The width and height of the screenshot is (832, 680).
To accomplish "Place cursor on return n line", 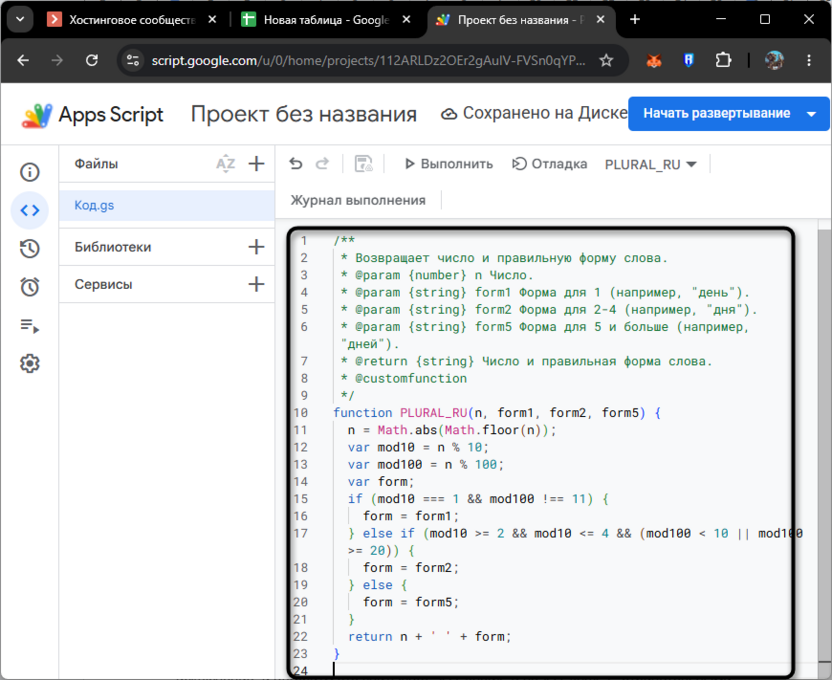I will point(429,637).
